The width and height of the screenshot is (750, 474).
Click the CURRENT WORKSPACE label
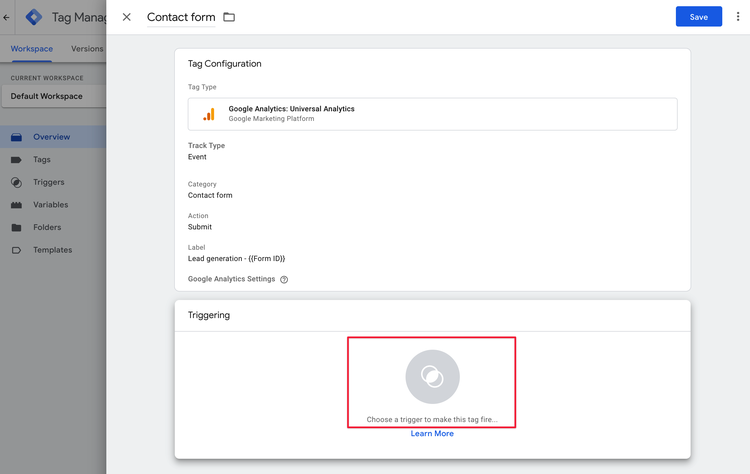pyautogui.click(x=47, y=78)
